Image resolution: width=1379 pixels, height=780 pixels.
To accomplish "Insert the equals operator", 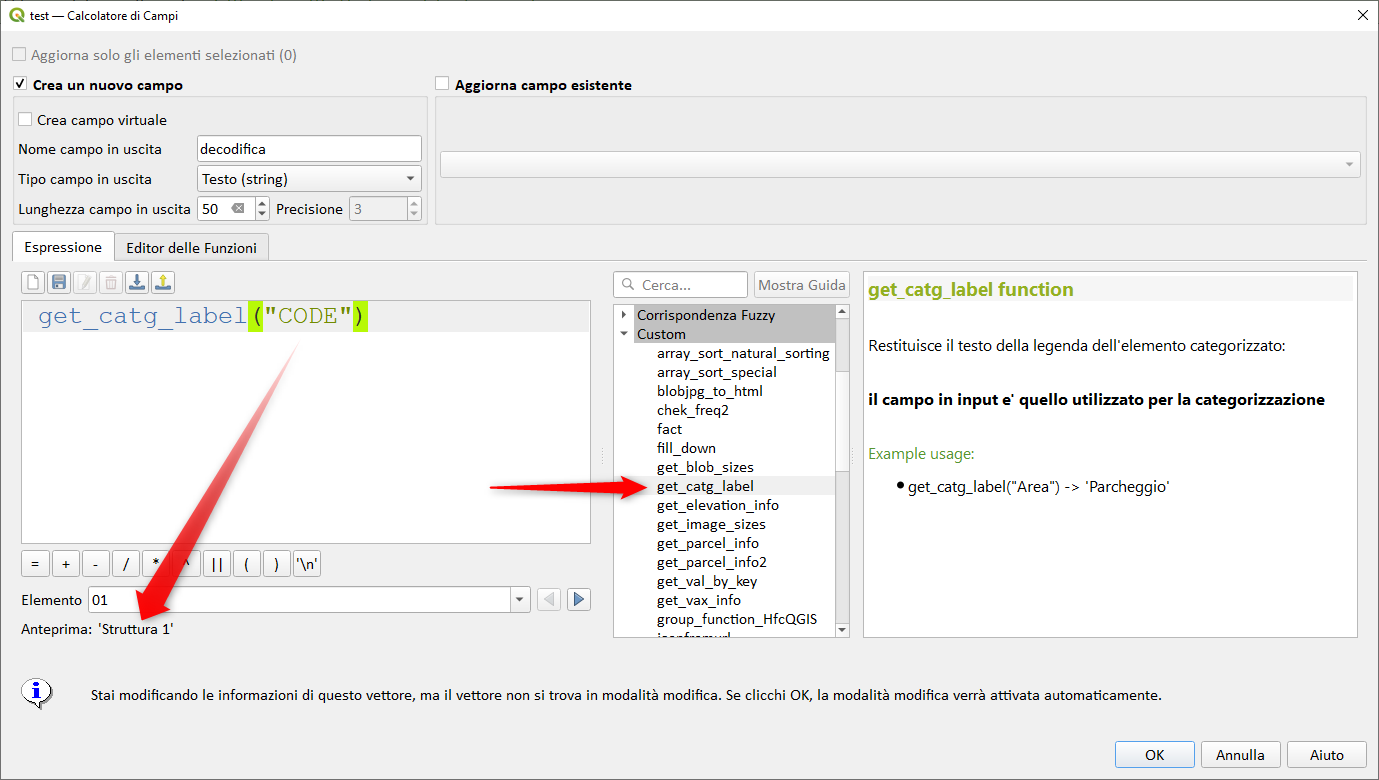I will [x=35, y=564].
